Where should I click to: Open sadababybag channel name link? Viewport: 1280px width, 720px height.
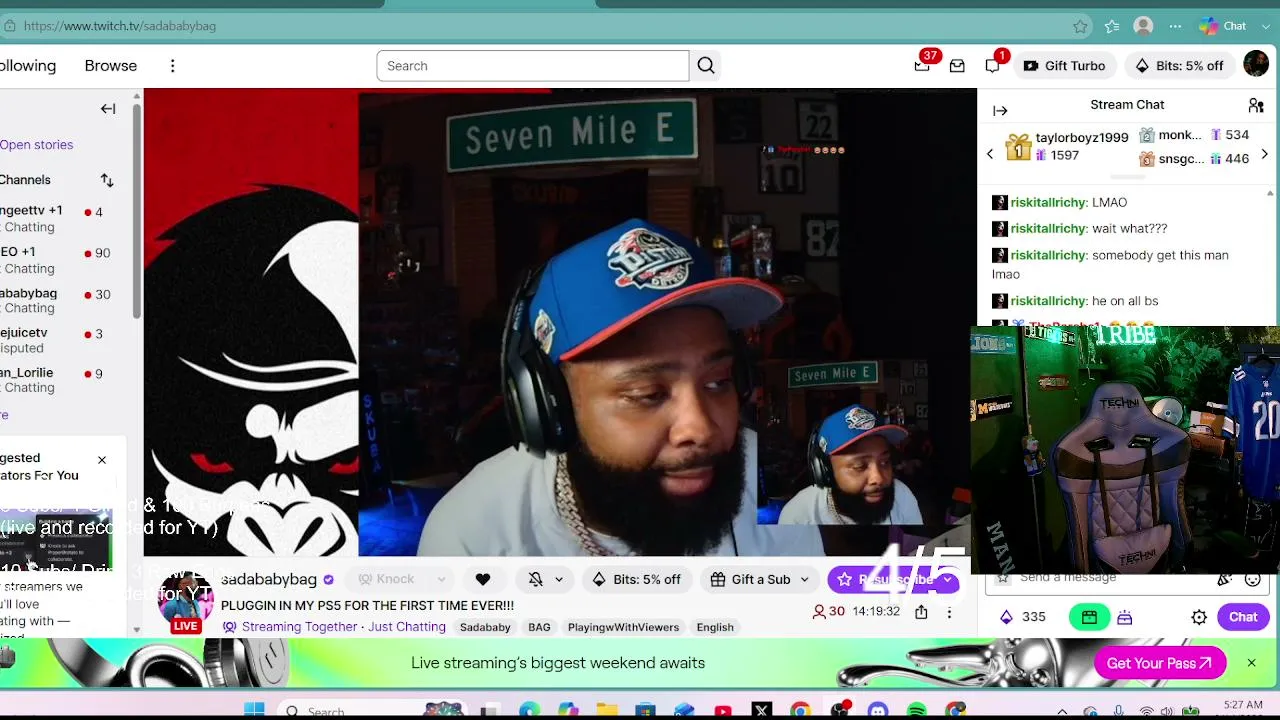[268, 579]
